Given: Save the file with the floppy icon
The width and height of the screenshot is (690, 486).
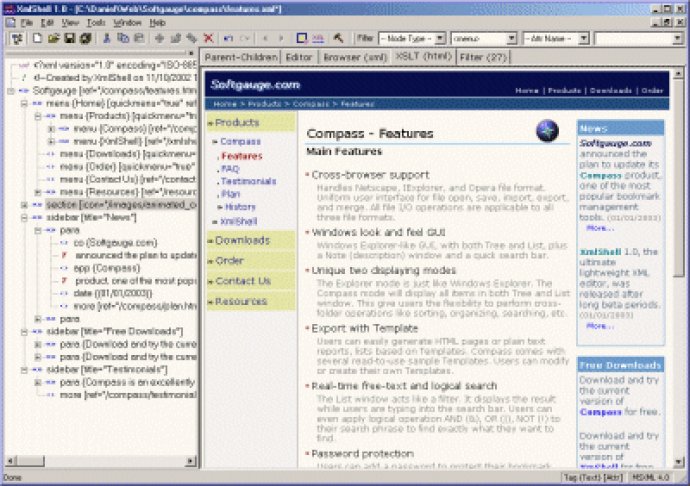Looking at the screenshot, I should (70, 39).
